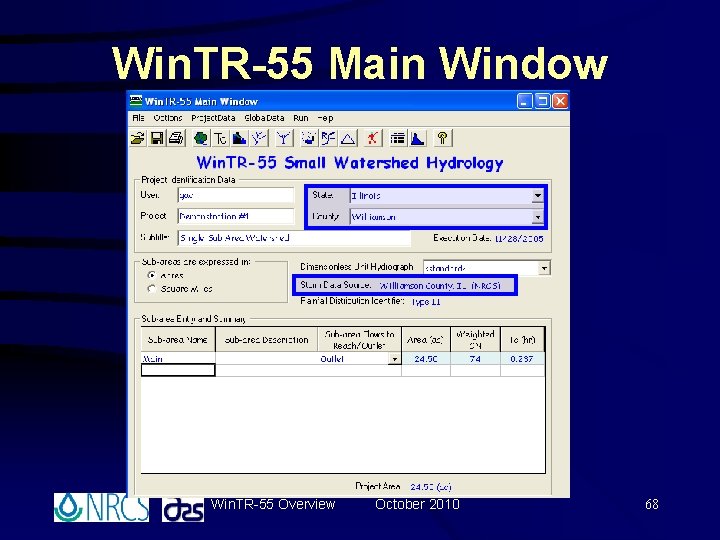The image size is (720, 540).
Task: Open help via the question mark icon
Action: tap(442, 138)
